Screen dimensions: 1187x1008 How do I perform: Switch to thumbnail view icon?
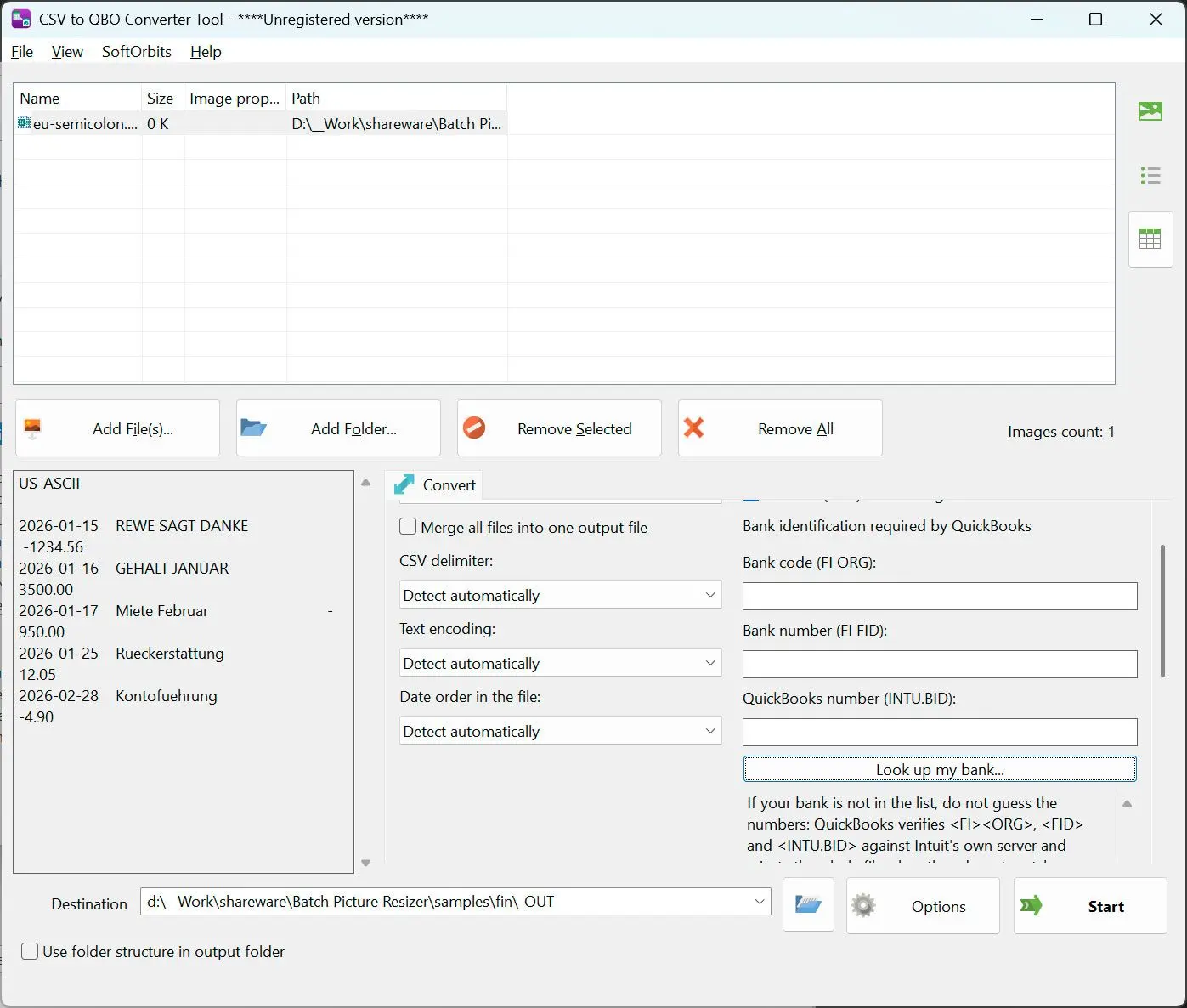pos(1150,111)
